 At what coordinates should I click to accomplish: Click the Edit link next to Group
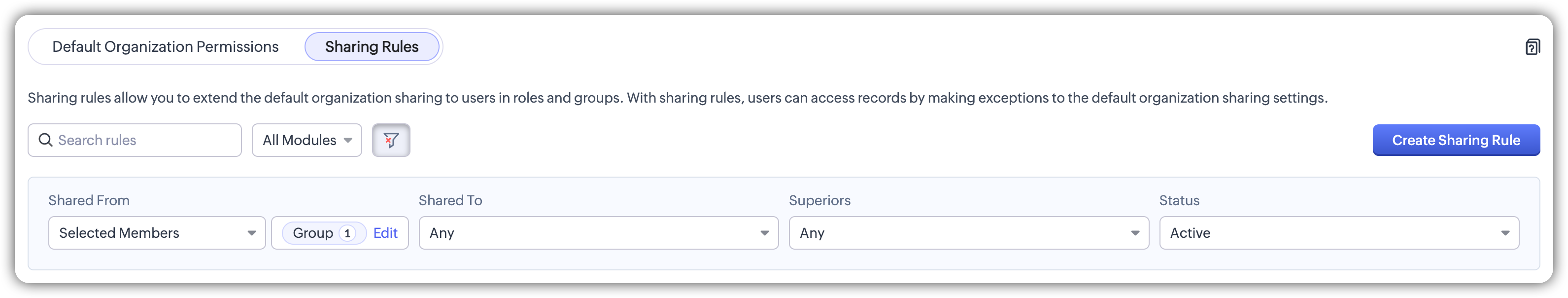[385, 233]
